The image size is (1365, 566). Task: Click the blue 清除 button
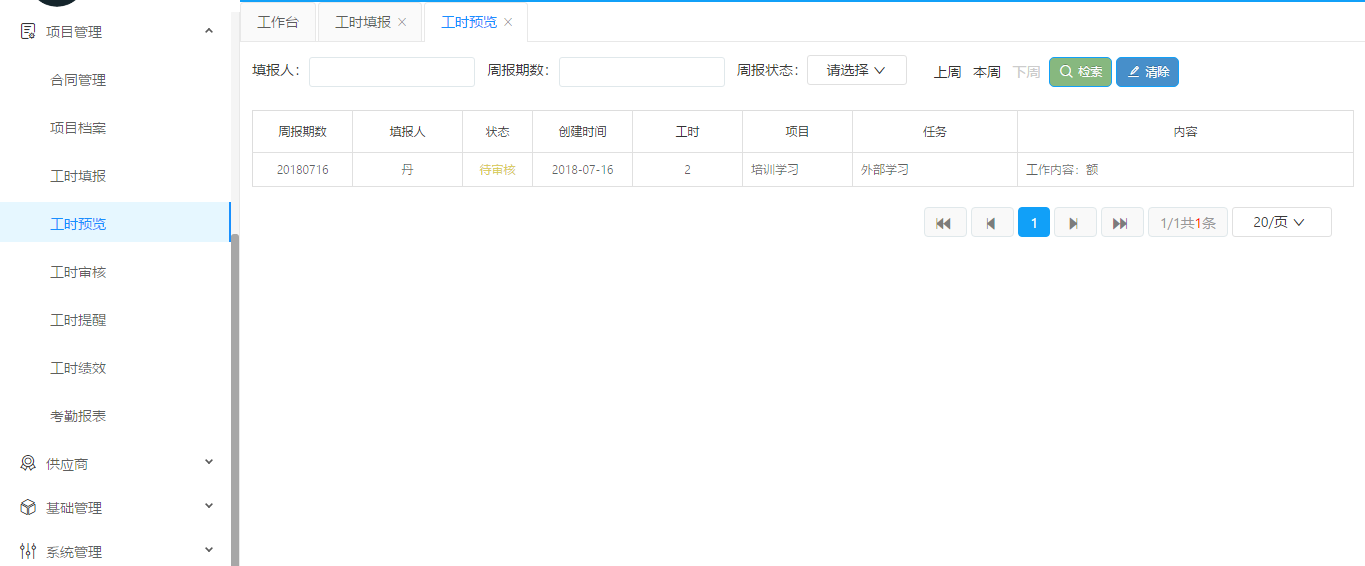(1147, 72)
